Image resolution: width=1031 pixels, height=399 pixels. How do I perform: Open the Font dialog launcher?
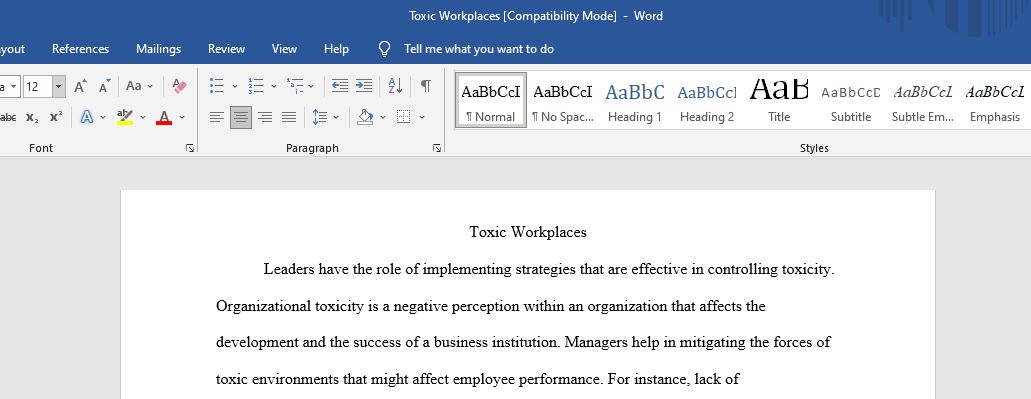190,149
